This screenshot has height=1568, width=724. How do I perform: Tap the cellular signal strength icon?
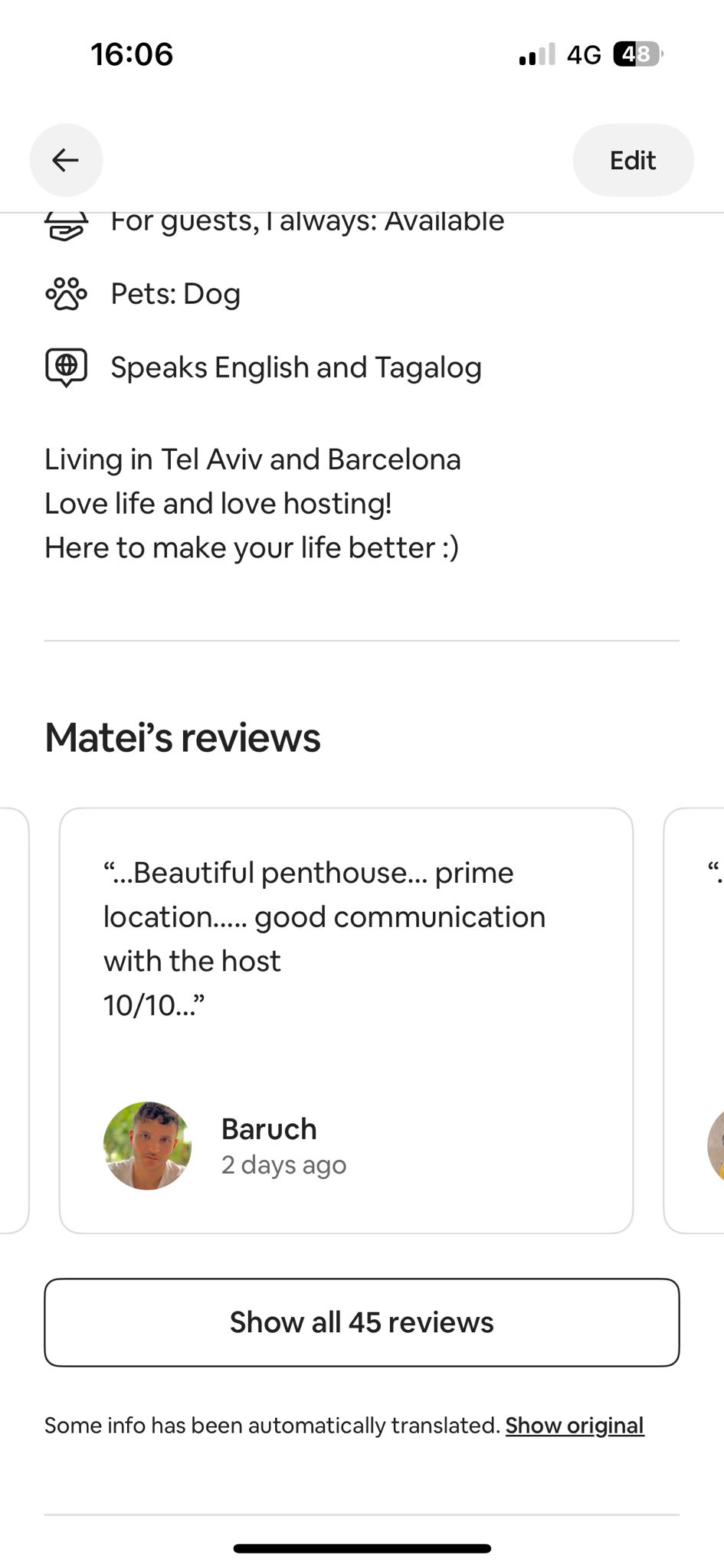click(536, 55)
